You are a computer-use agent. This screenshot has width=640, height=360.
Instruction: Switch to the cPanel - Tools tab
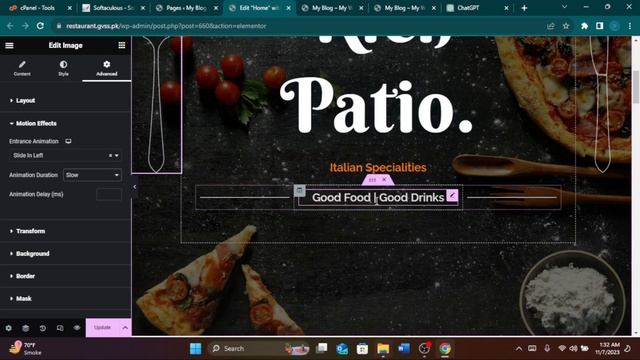[x=40, y=8]
